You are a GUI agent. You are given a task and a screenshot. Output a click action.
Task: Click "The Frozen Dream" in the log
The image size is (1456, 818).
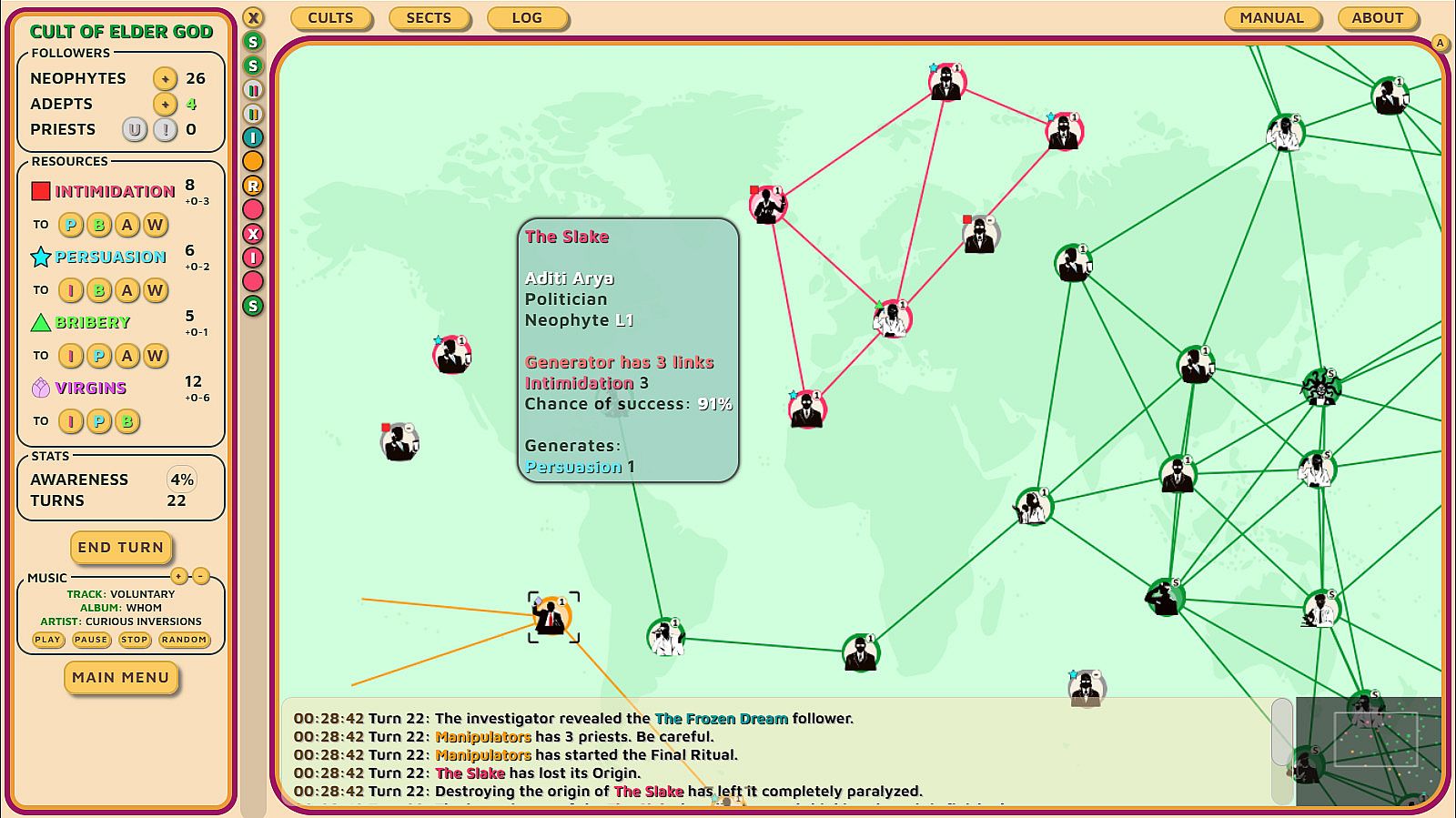point(722,719)
